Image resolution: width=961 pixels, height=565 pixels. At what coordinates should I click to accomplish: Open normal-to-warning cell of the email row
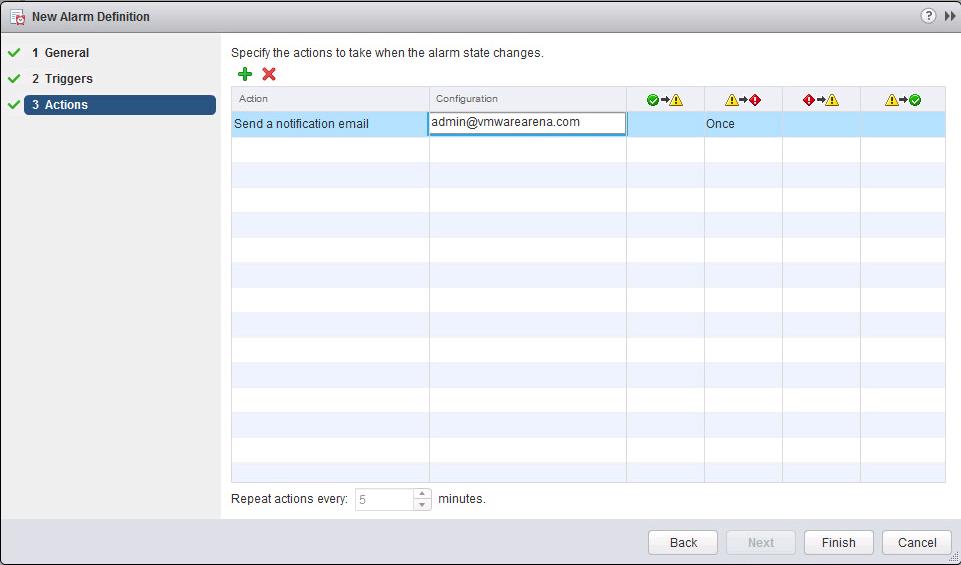coord(665,124)
